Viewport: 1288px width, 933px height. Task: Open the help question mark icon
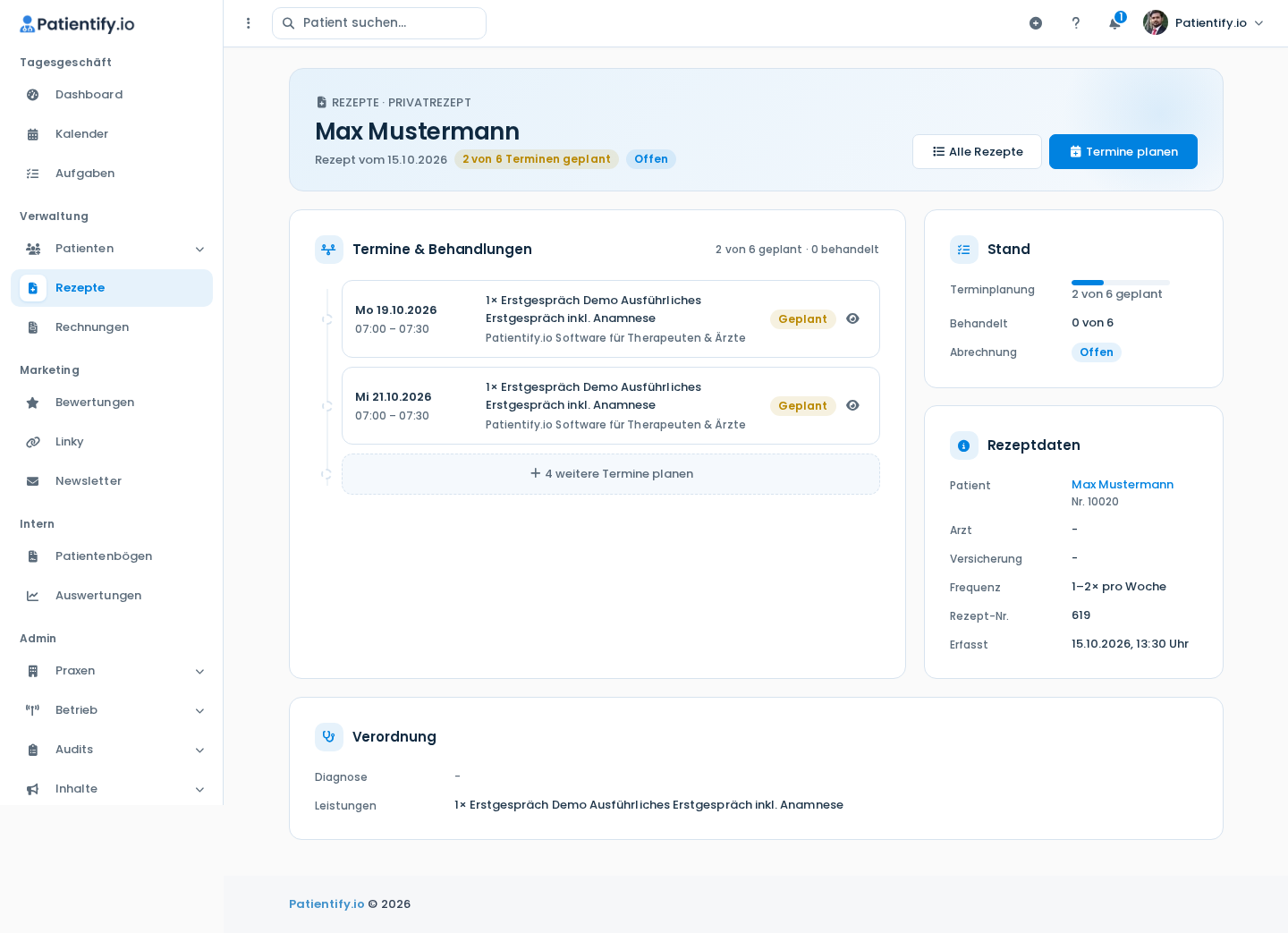[x=1076, y=23]
